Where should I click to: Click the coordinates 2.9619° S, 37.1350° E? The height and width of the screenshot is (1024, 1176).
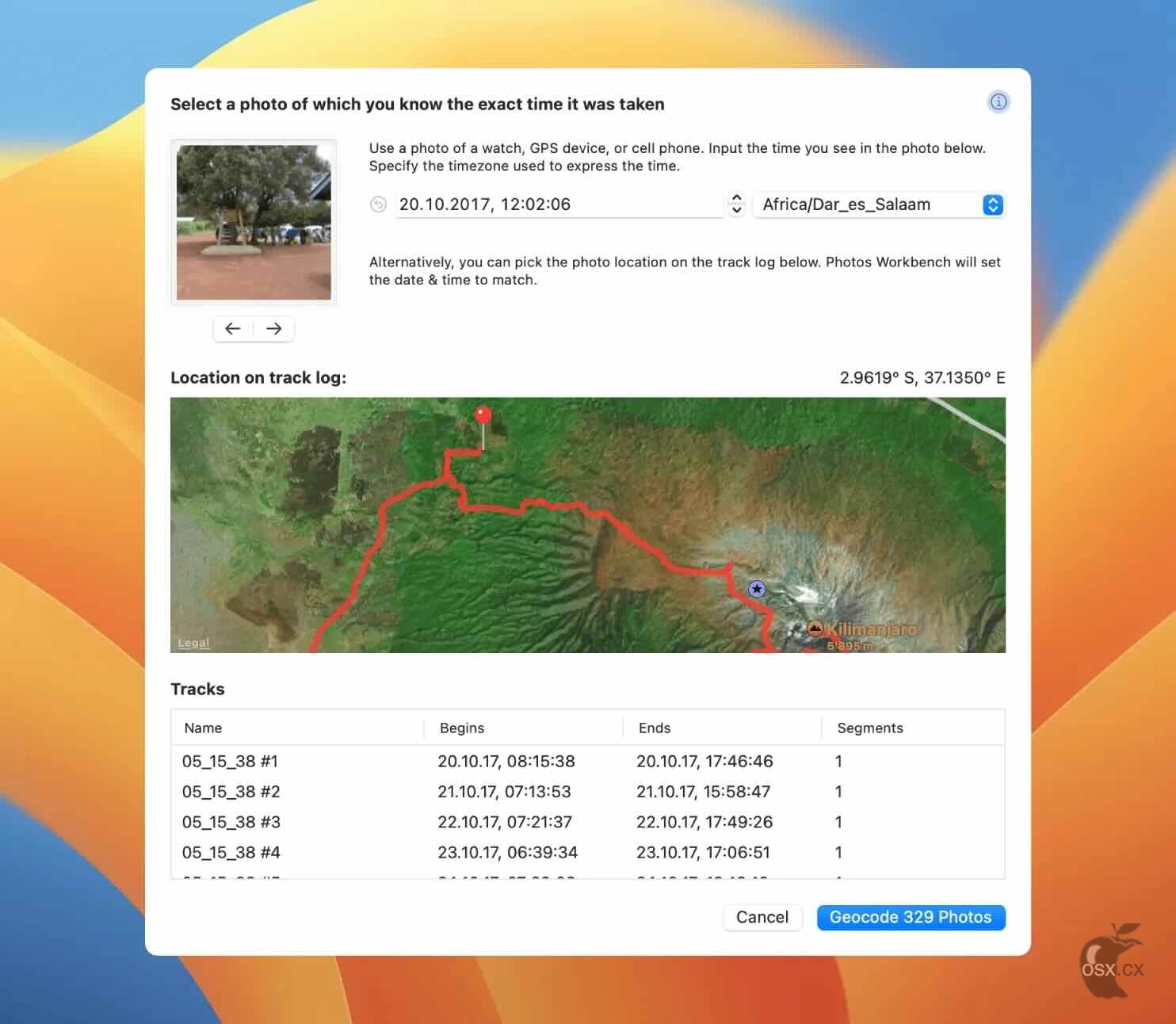pyautogui.click(x=922, y=377)
